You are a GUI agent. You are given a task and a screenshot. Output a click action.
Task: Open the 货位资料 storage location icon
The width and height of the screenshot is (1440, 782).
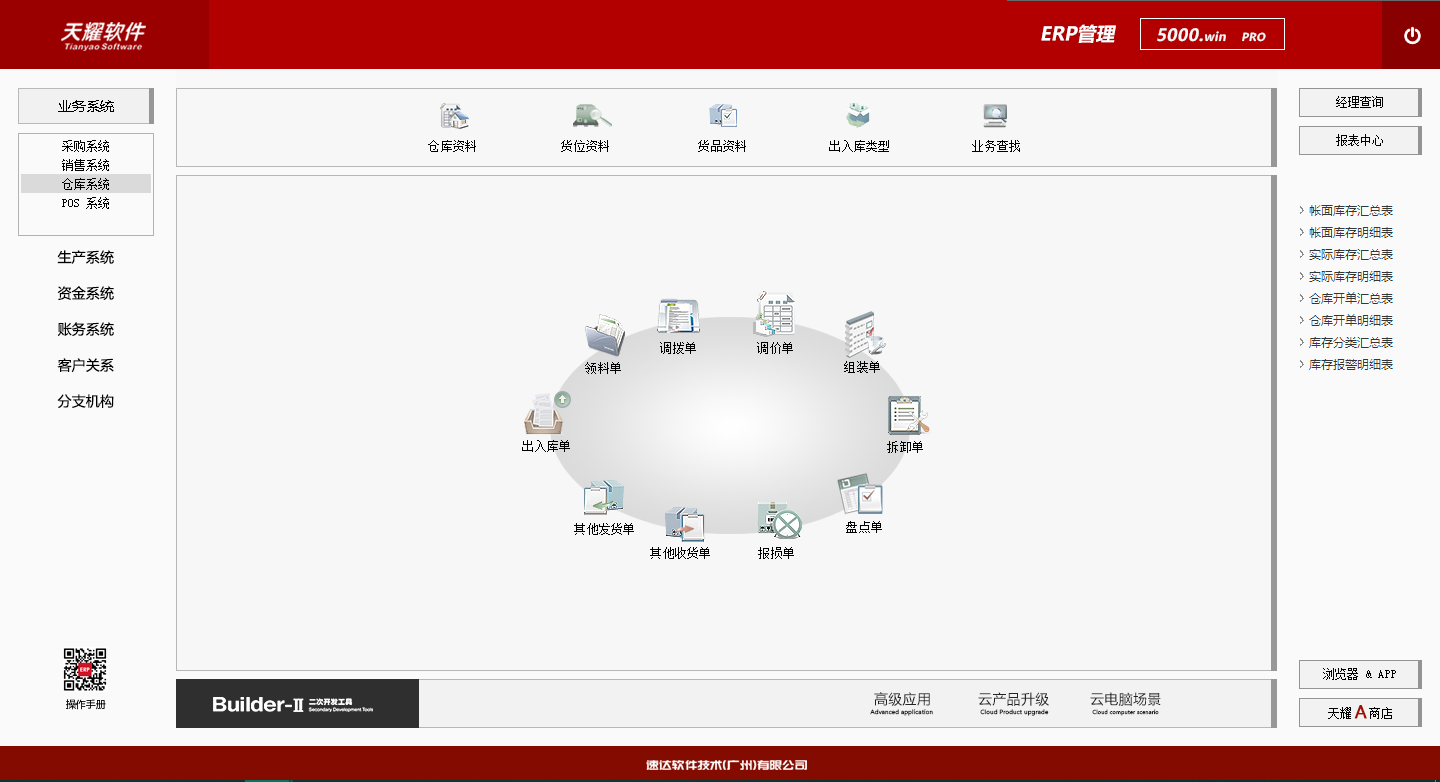click(x=585, y=117)
